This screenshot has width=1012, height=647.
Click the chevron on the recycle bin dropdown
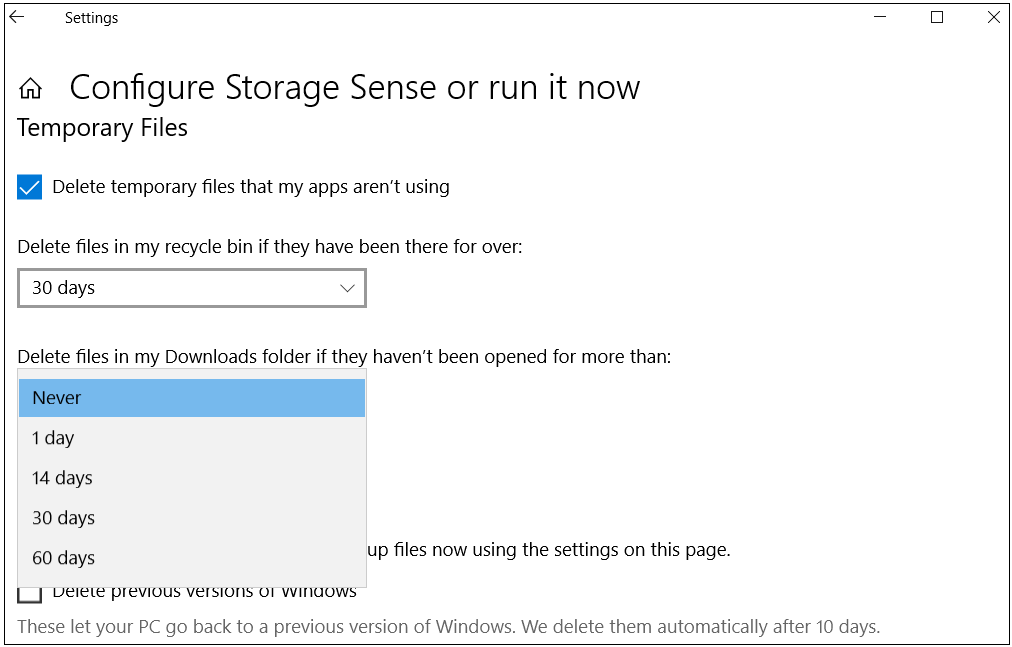point(347,288)
